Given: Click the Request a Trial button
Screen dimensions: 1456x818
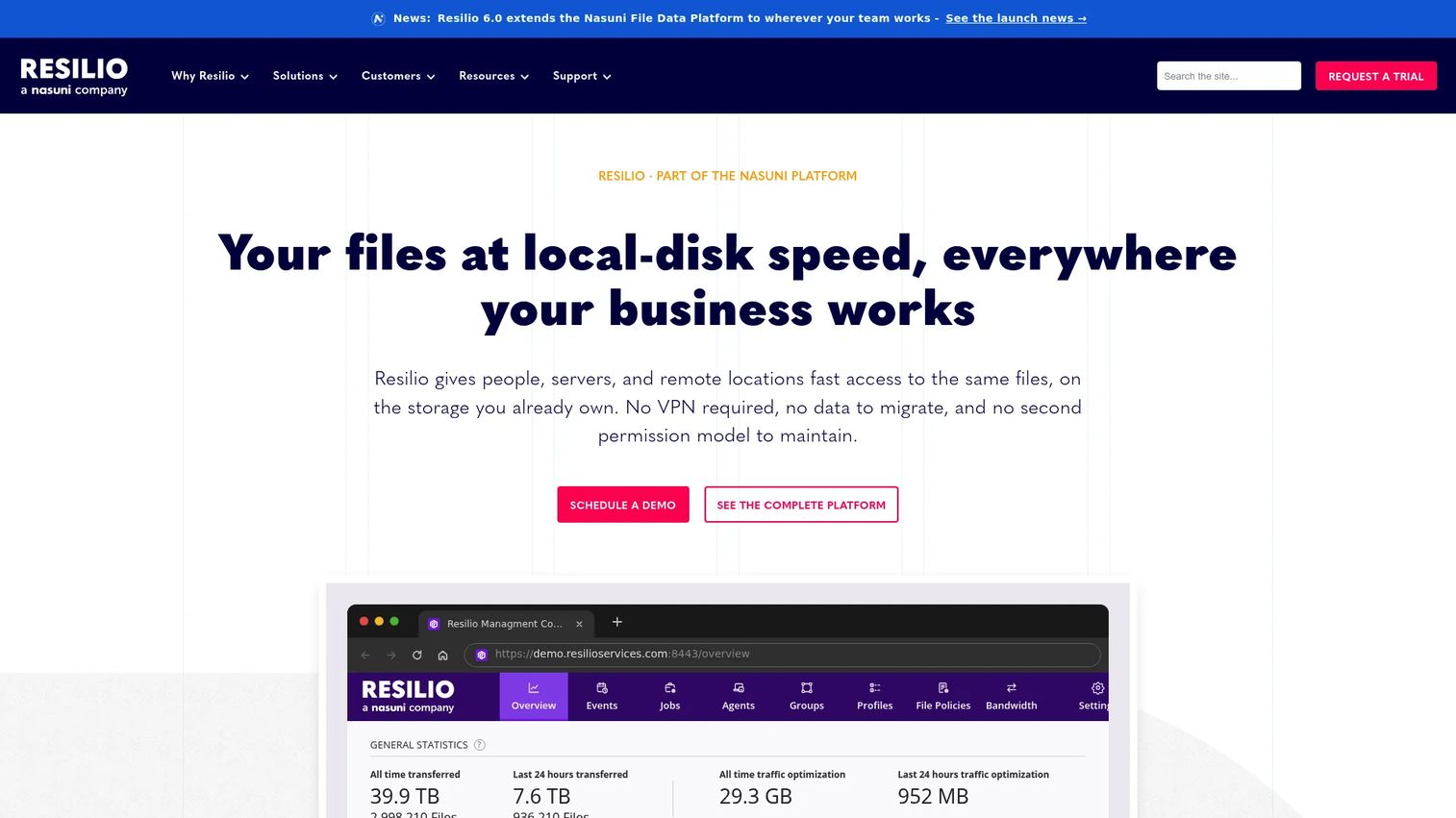Looking at the screenshot, I should [1376, 76].
